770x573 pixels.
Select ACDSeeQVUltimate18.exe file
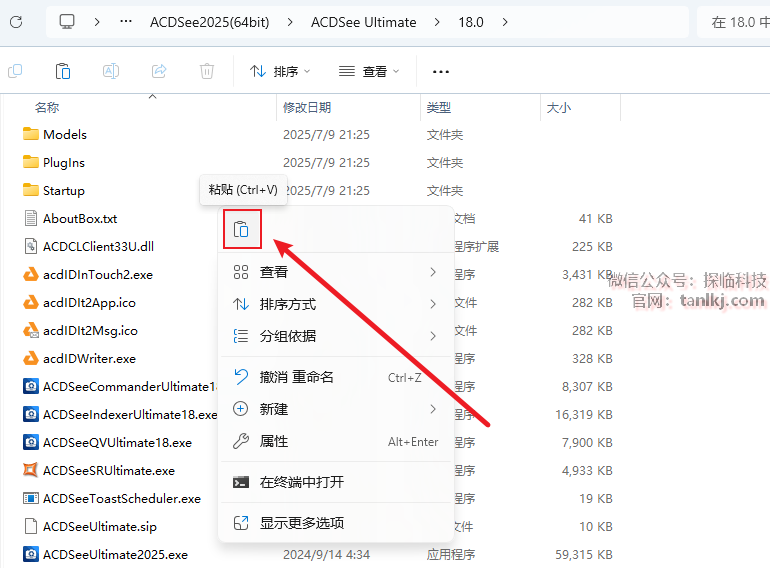pos(117,442)
